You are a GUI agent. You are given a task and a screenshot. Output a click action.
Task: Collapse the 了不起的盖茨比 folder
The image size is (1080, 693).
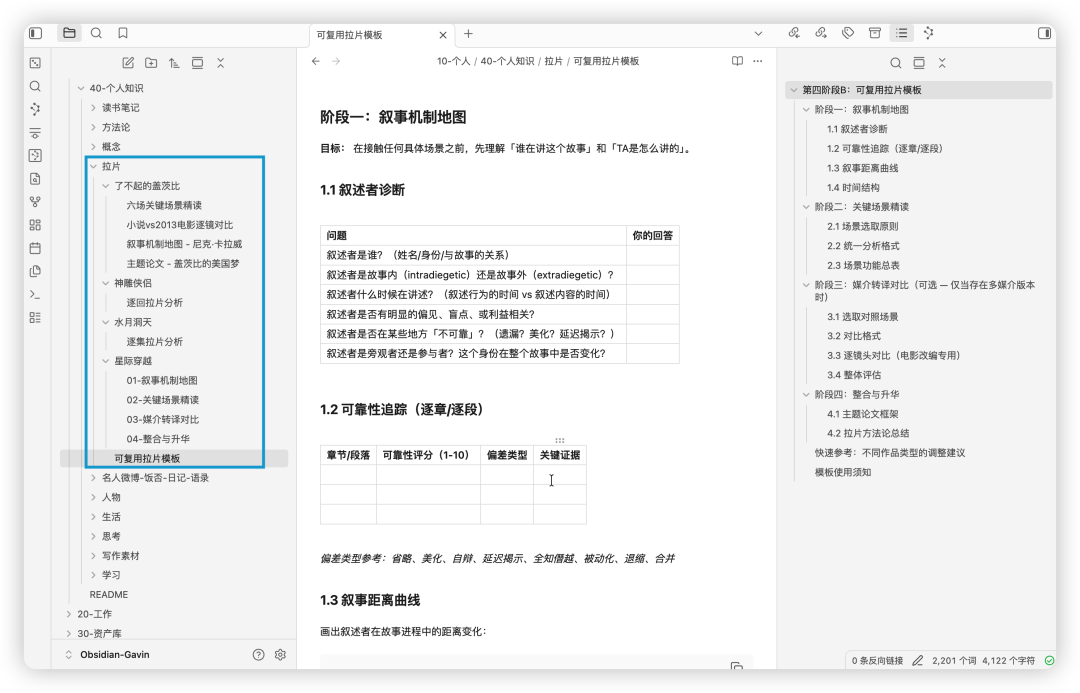106,185
